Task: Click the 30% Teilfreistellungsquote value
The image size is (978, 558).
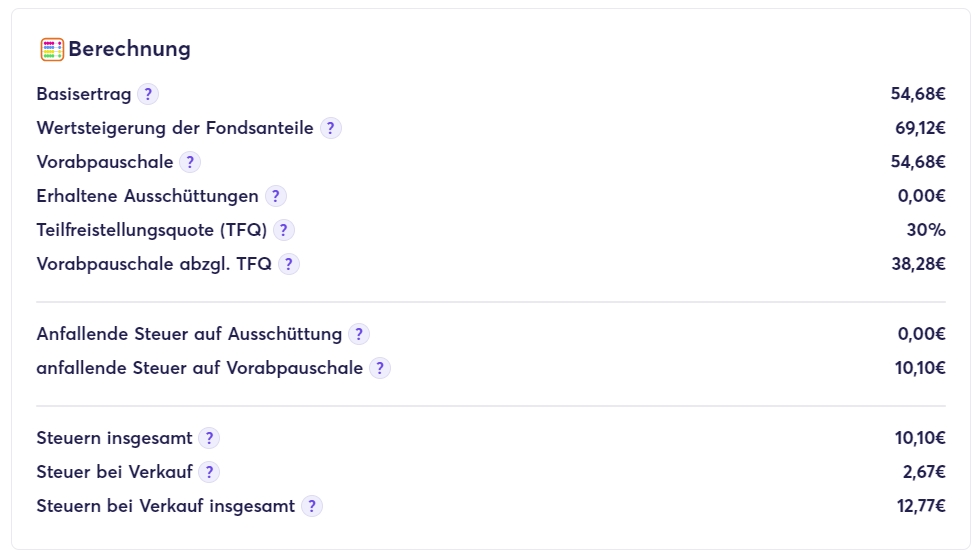Action: pyautogui.click(x=925, y=230)
